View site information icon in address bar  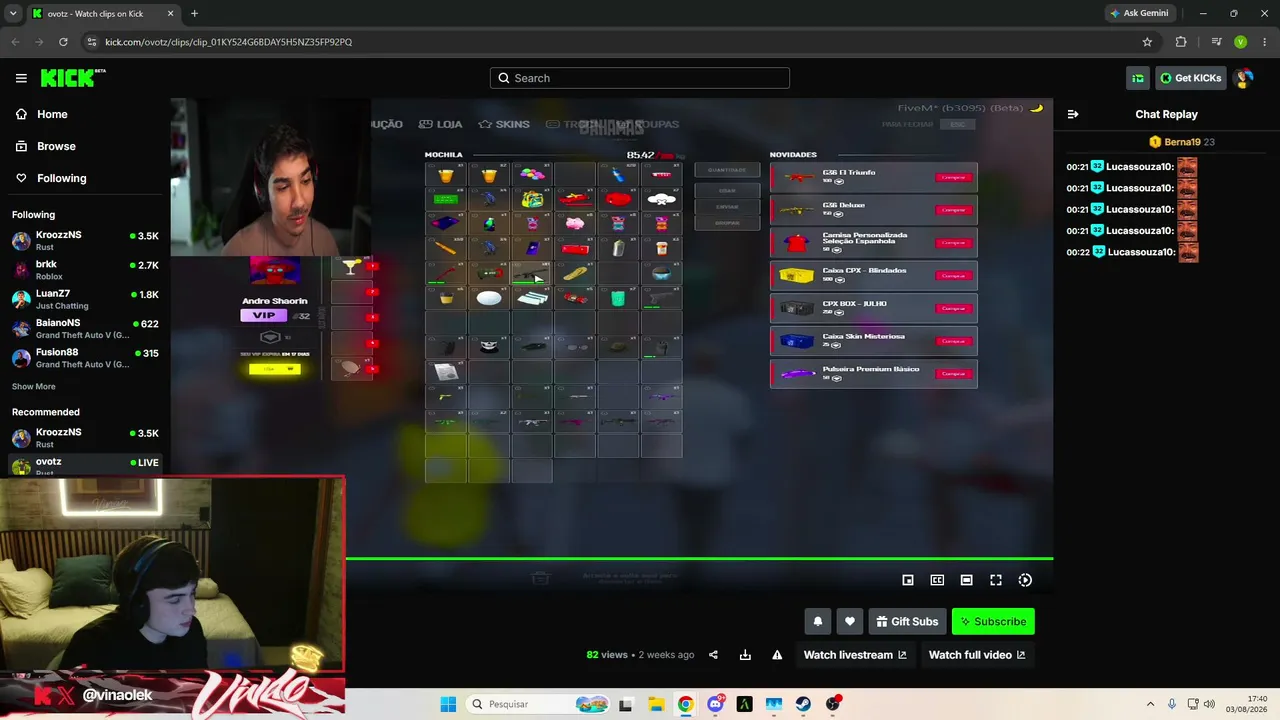coord(91,42)
